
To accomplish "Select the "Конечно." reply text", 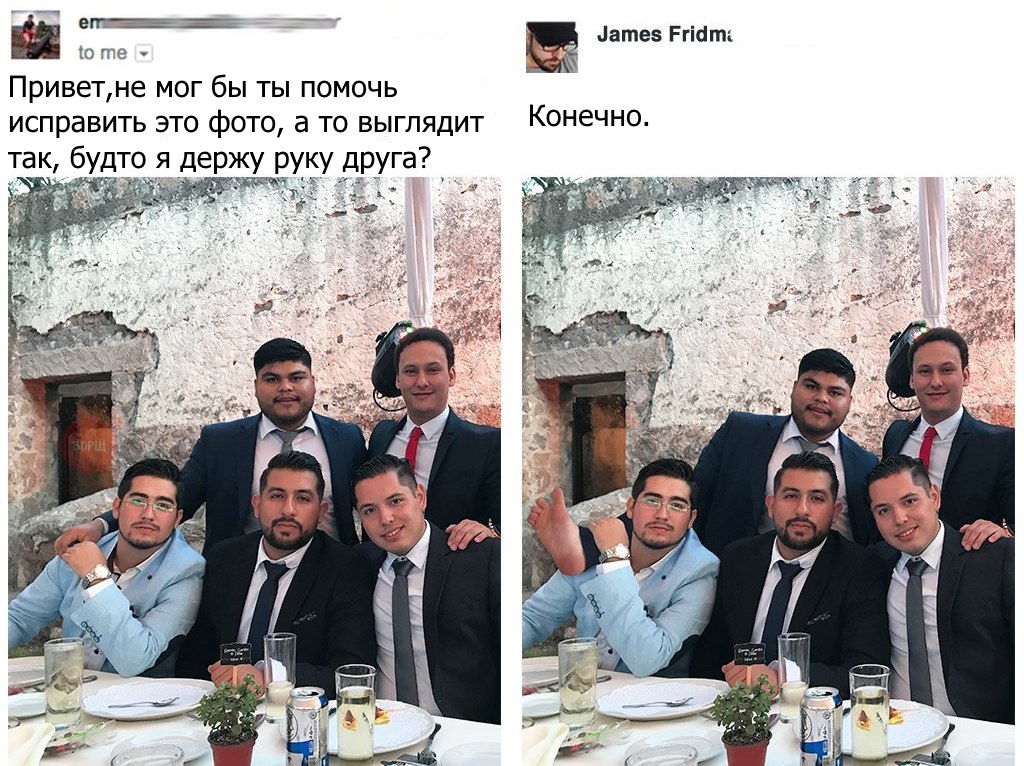I will click(588, 116).
